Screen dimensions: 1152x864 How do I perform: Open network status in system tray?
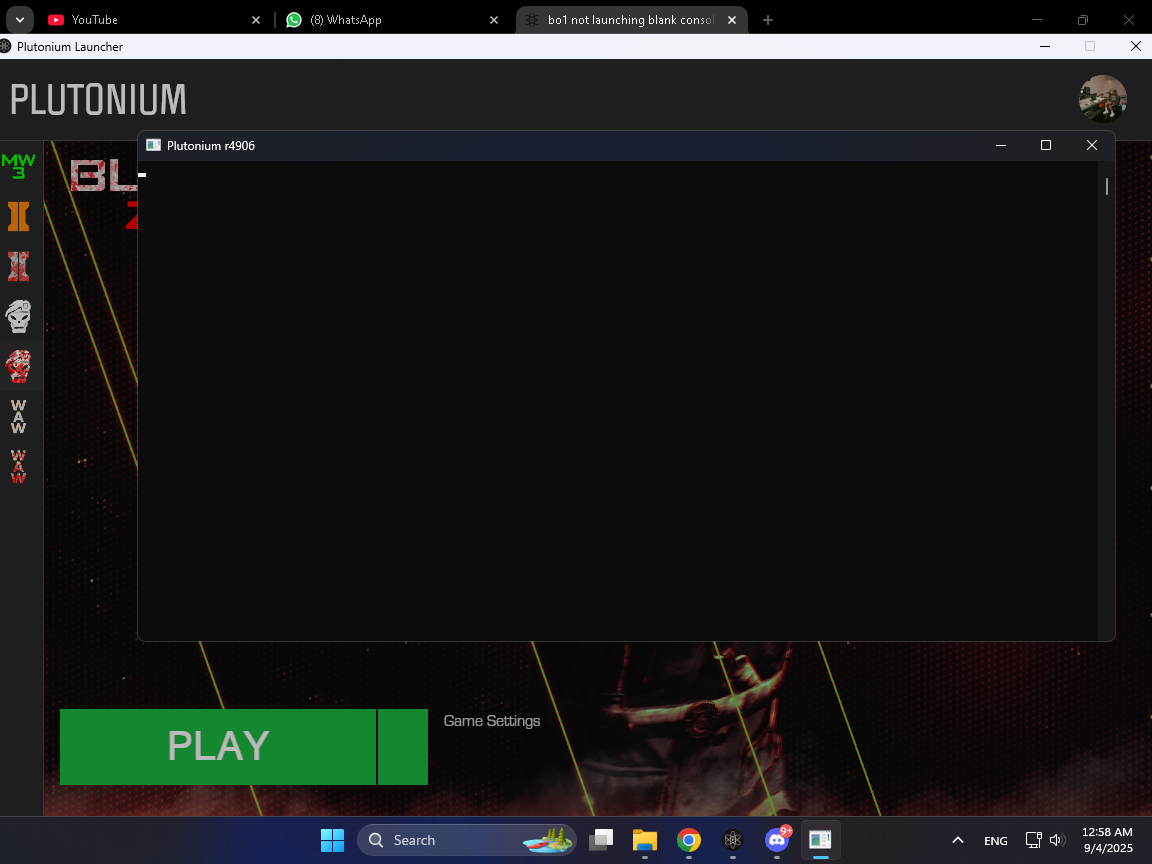point(1034,840)
